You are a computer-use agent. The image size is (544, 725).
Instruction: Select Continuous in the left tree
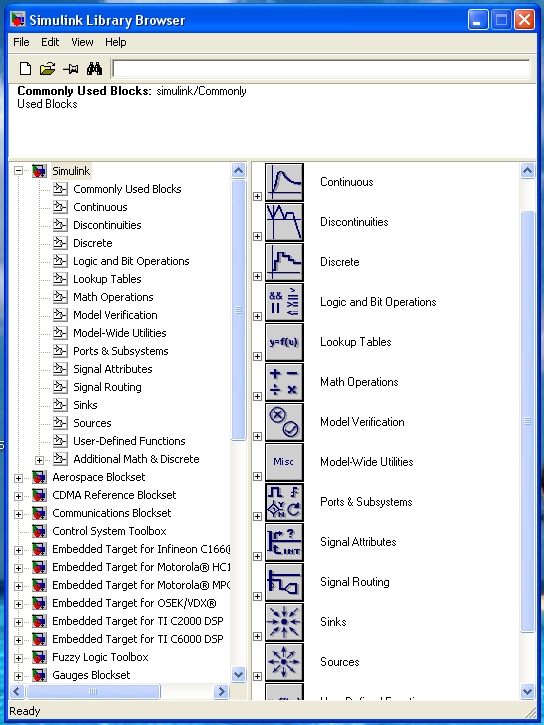(100, 207)
